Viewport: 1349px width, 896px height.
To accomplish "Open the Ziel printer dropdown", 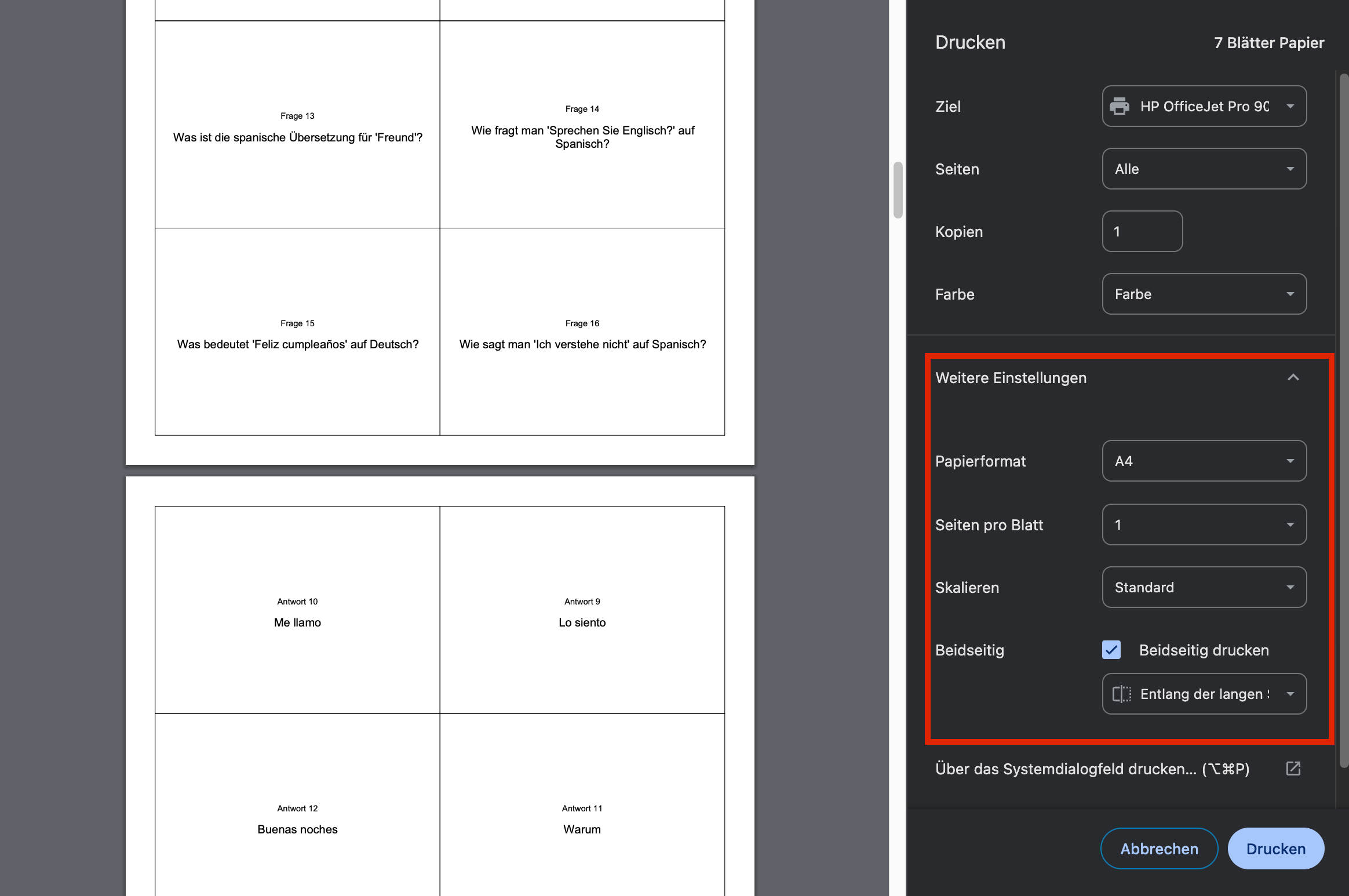I will (1204, 107).
